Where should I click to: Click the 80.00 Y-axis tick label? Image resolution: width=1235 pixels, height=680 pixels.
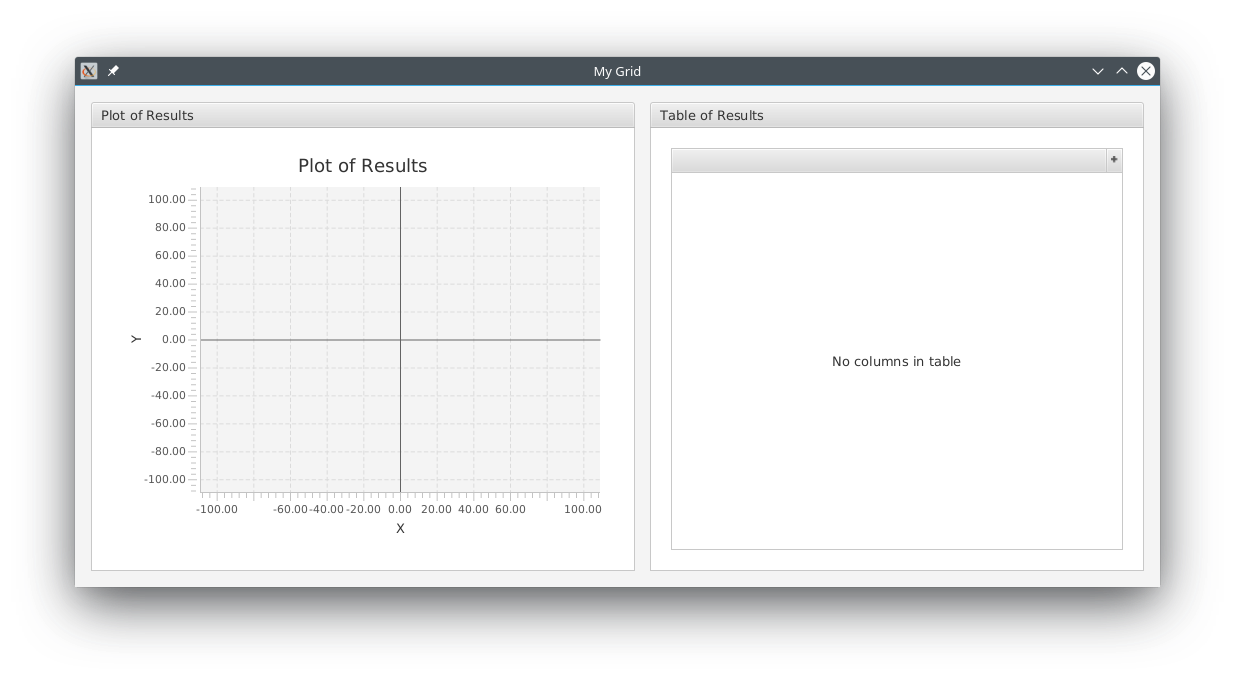[170, 227]
